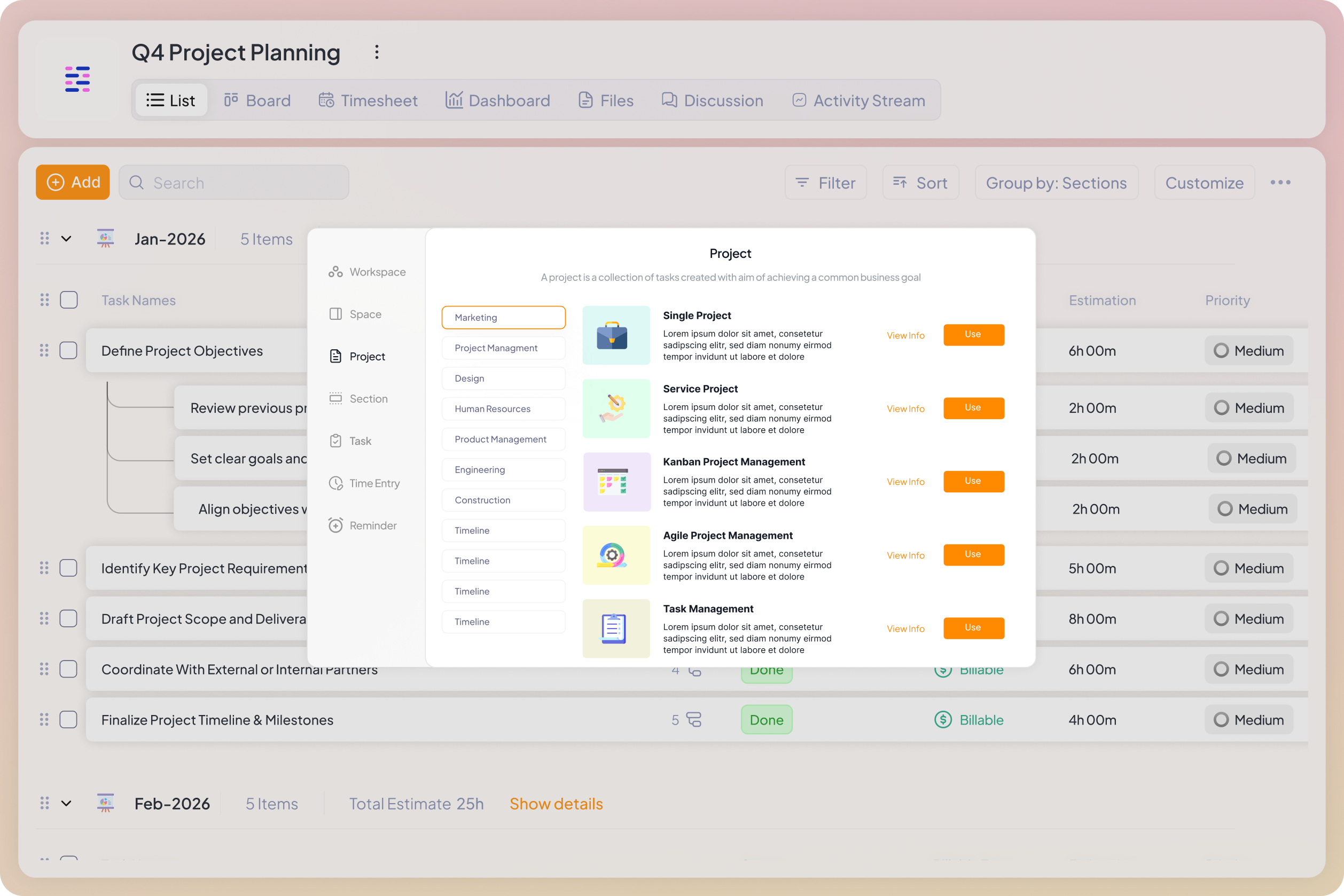The width and height of the screenshot is (1344, 896).
Task: Open the Section option in the sidebar
Action: [x=335, y=398]
